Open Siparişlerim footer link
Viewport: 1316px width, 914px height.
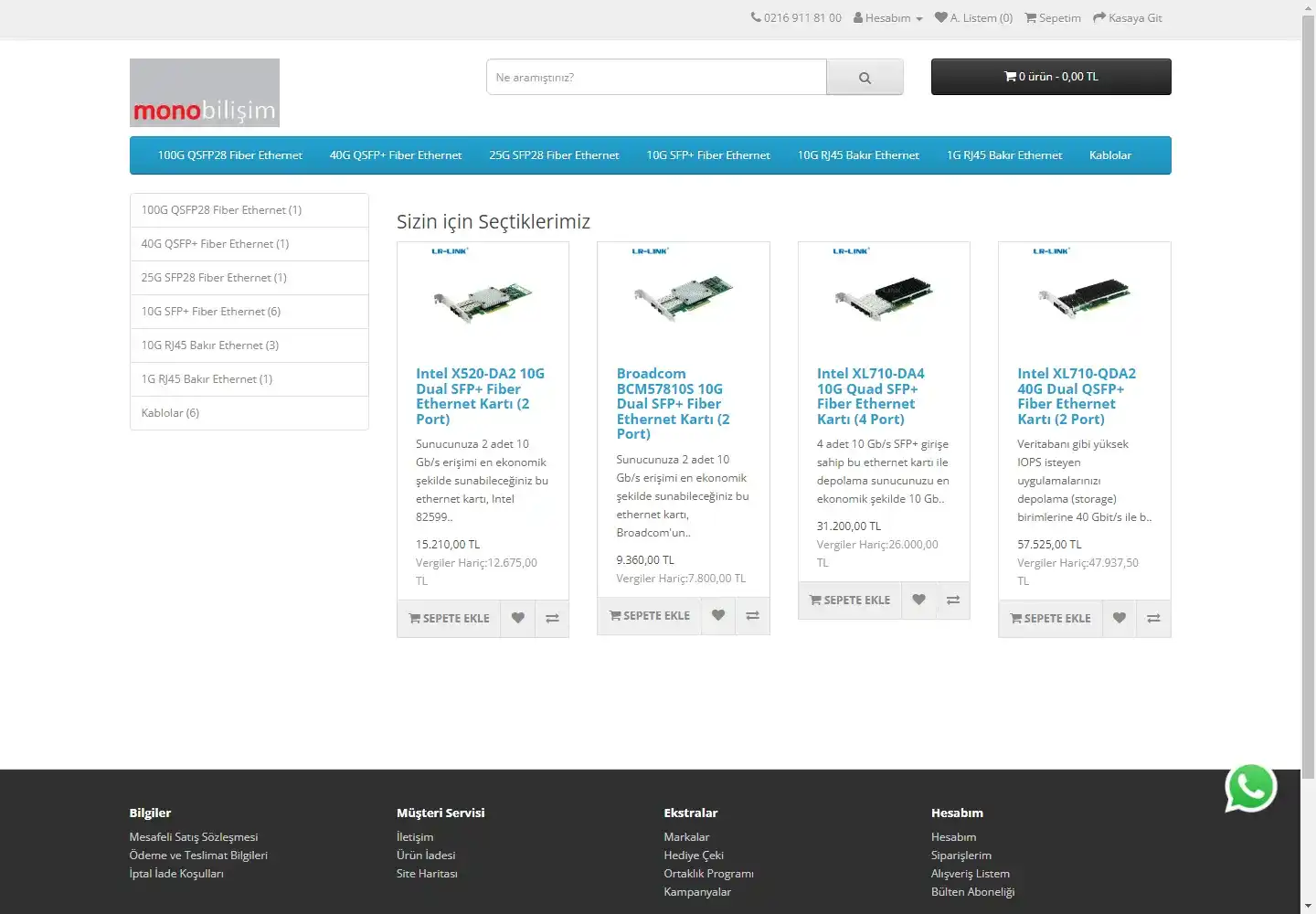tap(961, 856)
